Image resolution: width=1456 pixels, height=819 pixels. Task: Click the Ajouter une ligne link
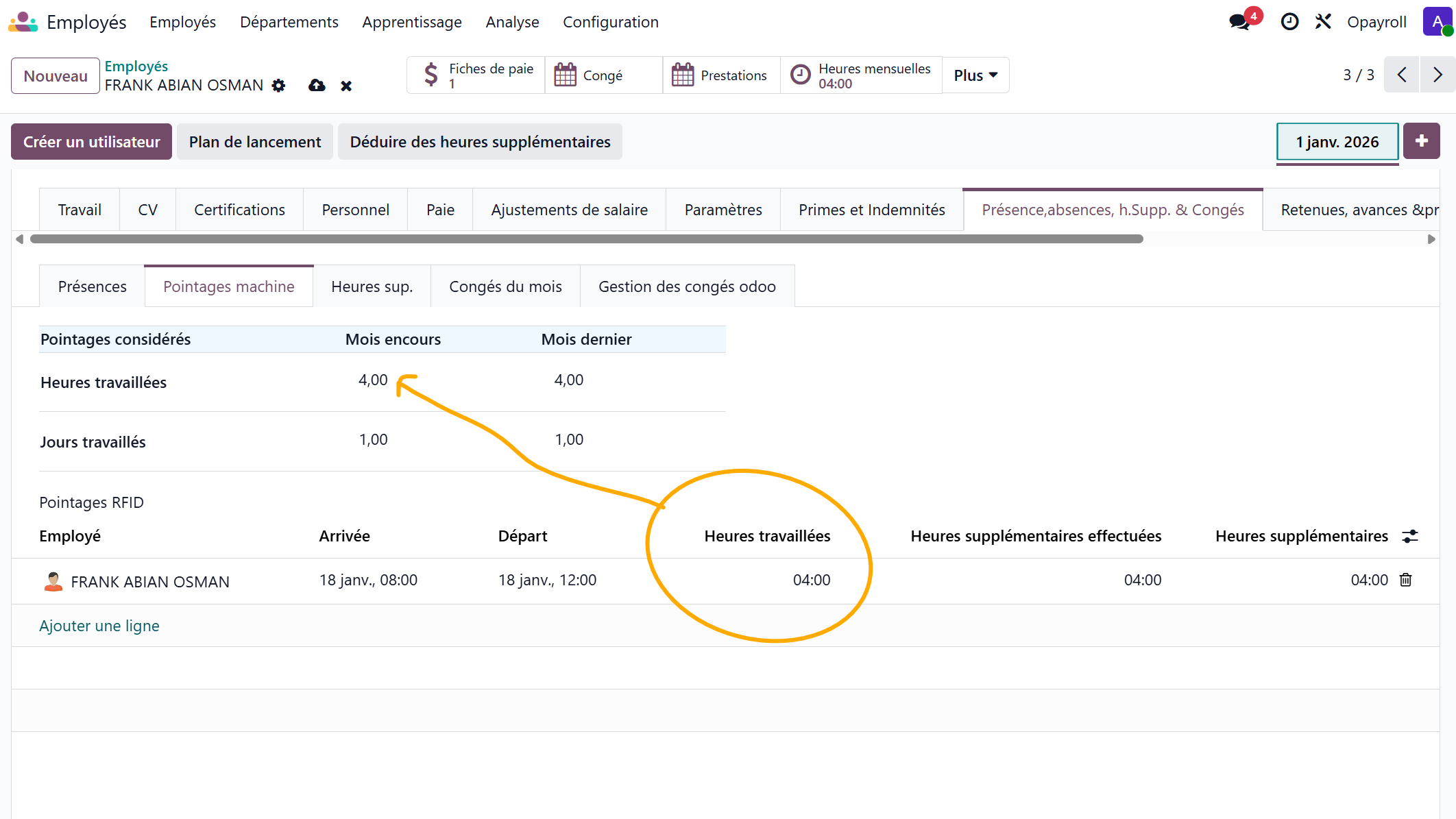(x=99, y=626)
